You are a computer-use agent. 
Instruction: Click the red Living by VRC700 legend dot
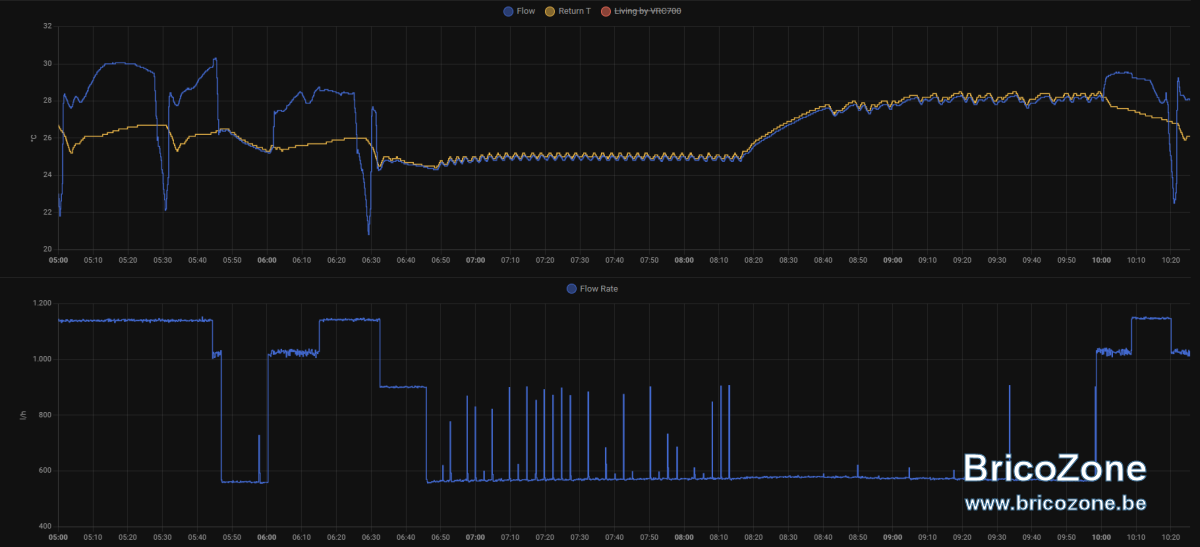(605, 11)
